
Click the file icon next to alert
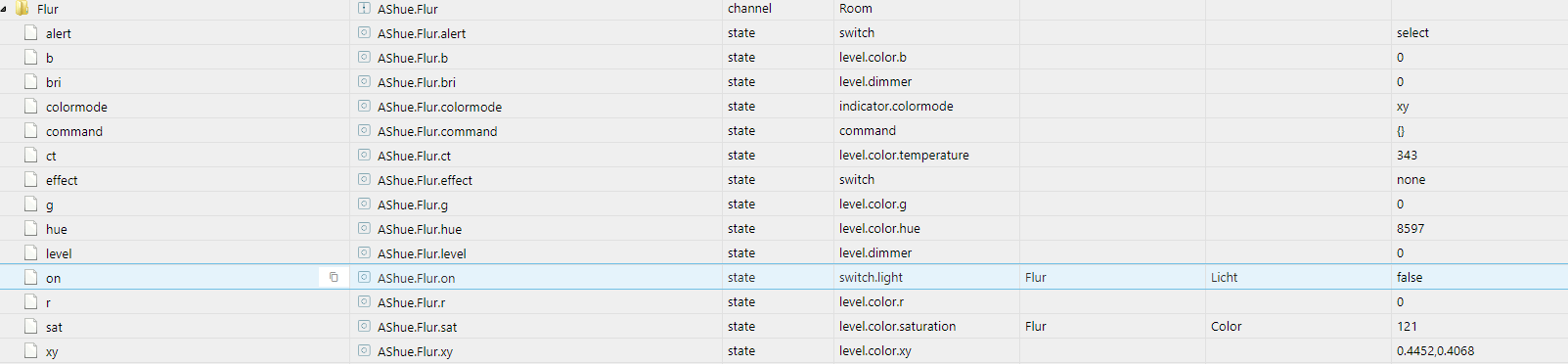(x=31, y=32)
